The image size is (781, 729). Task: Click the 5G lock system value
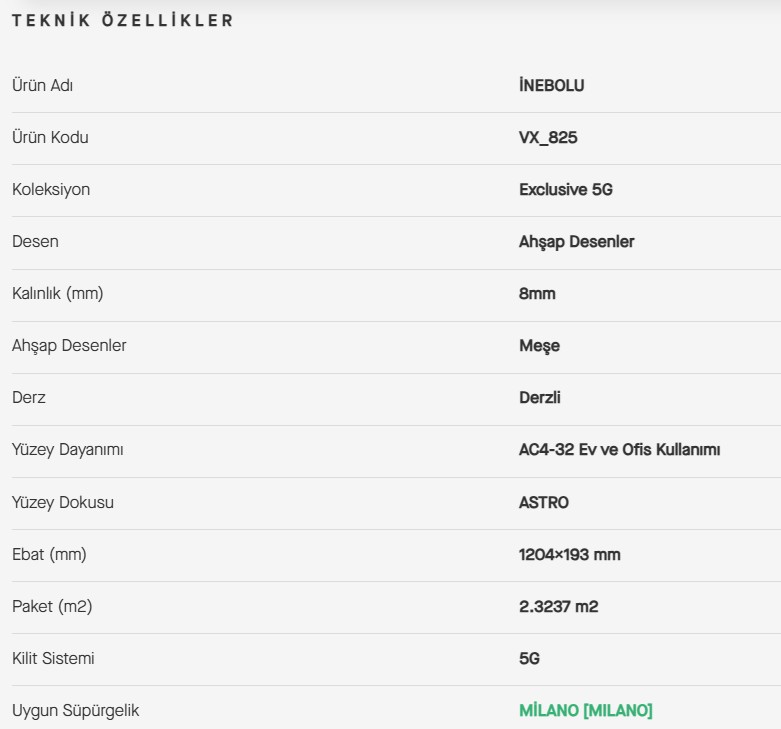[529, 658]
